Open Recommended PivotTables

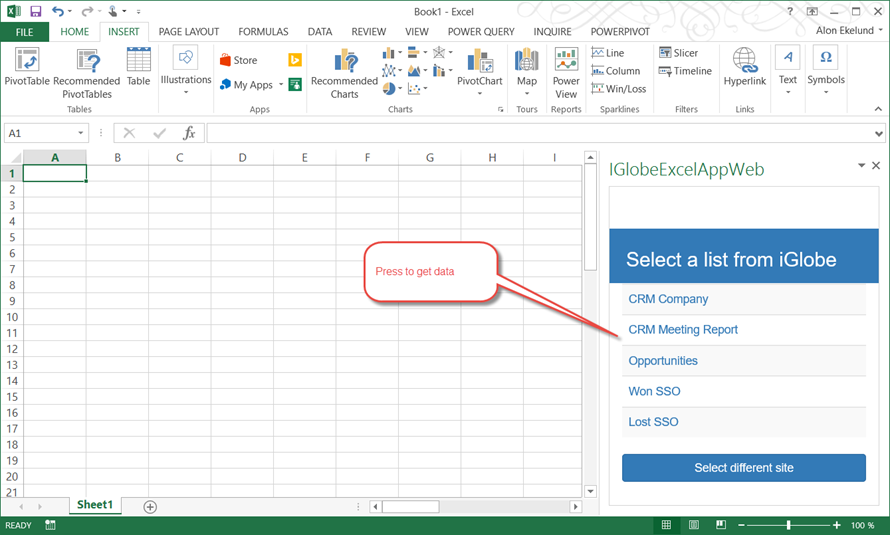pyautogui.click(x=87, y=73)
